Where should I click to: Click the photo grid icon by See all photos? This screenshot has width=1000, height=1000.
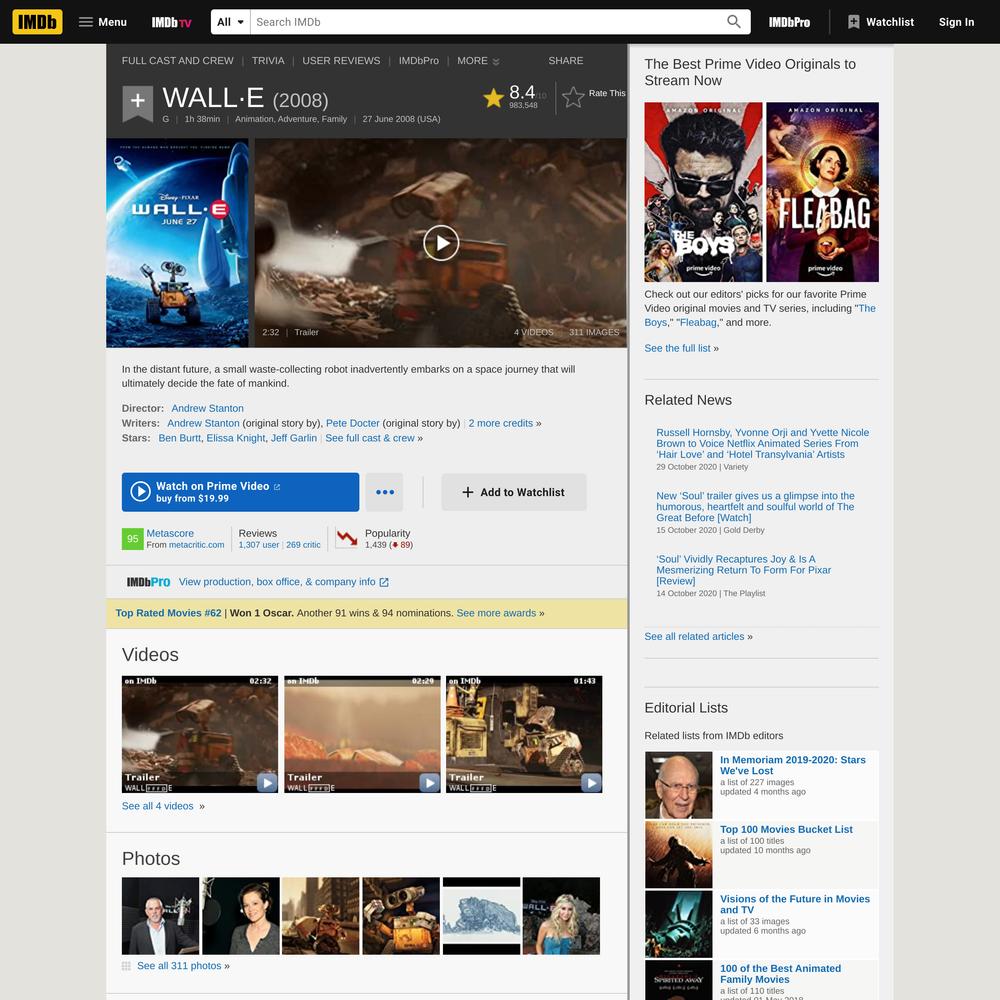[126, 966]
